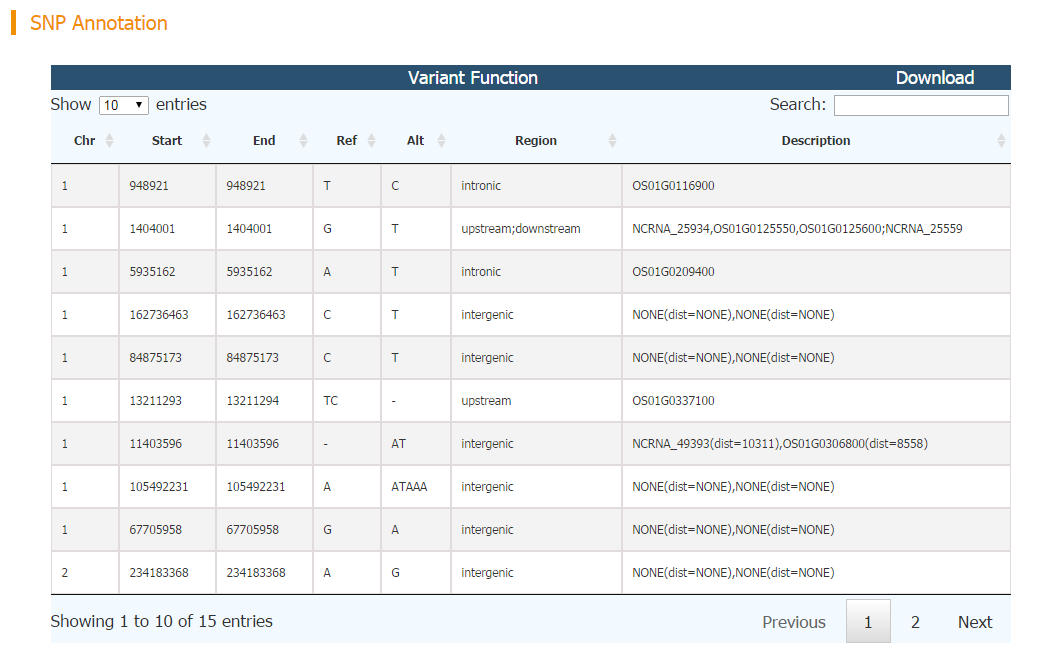The image size is (1052, 650).
Task: Select the upstream;downstream region cell
Action: (521, 229)
